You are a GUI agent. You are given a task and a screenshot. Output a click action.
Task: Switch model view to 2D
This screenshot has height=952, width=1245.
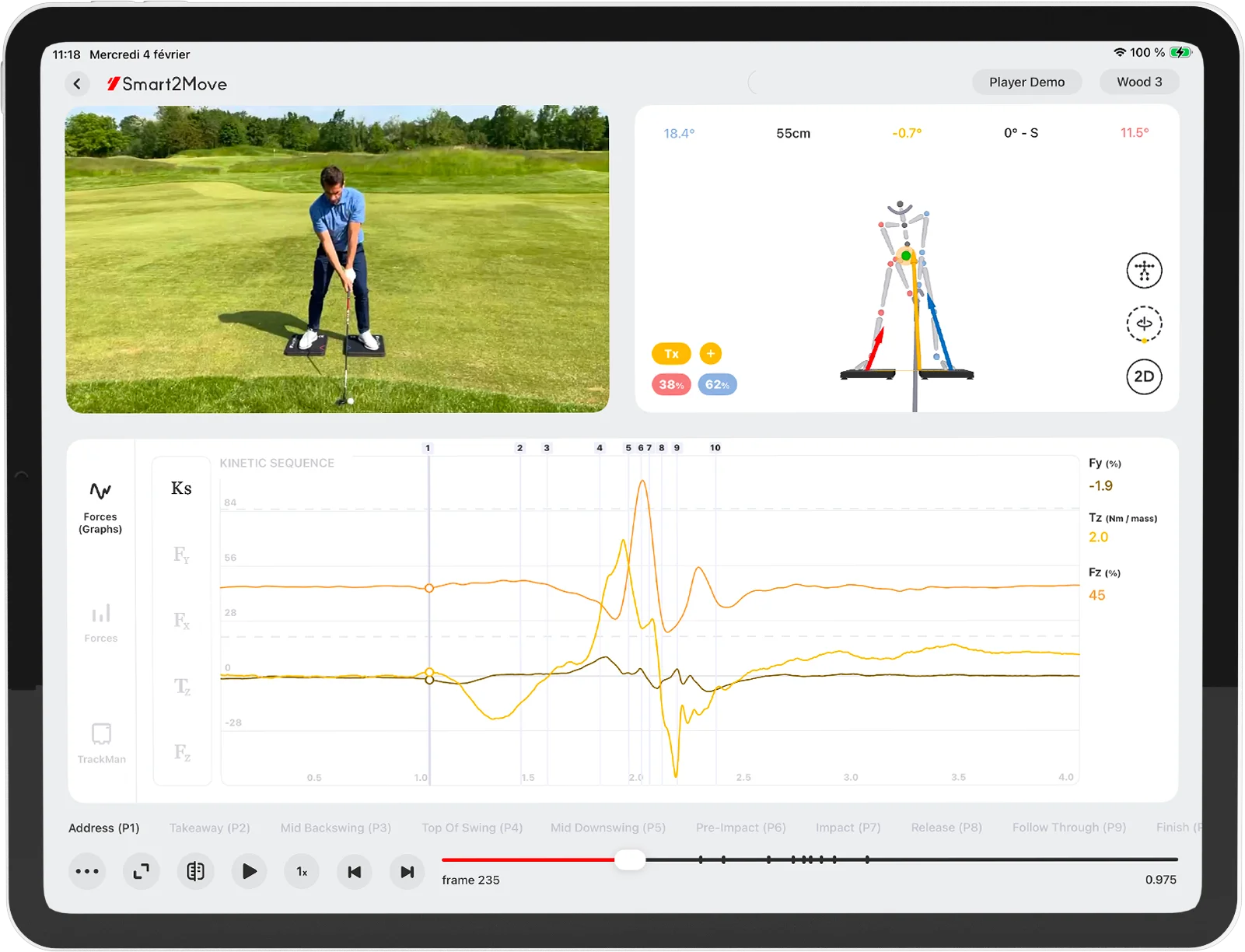[1143, 376]
